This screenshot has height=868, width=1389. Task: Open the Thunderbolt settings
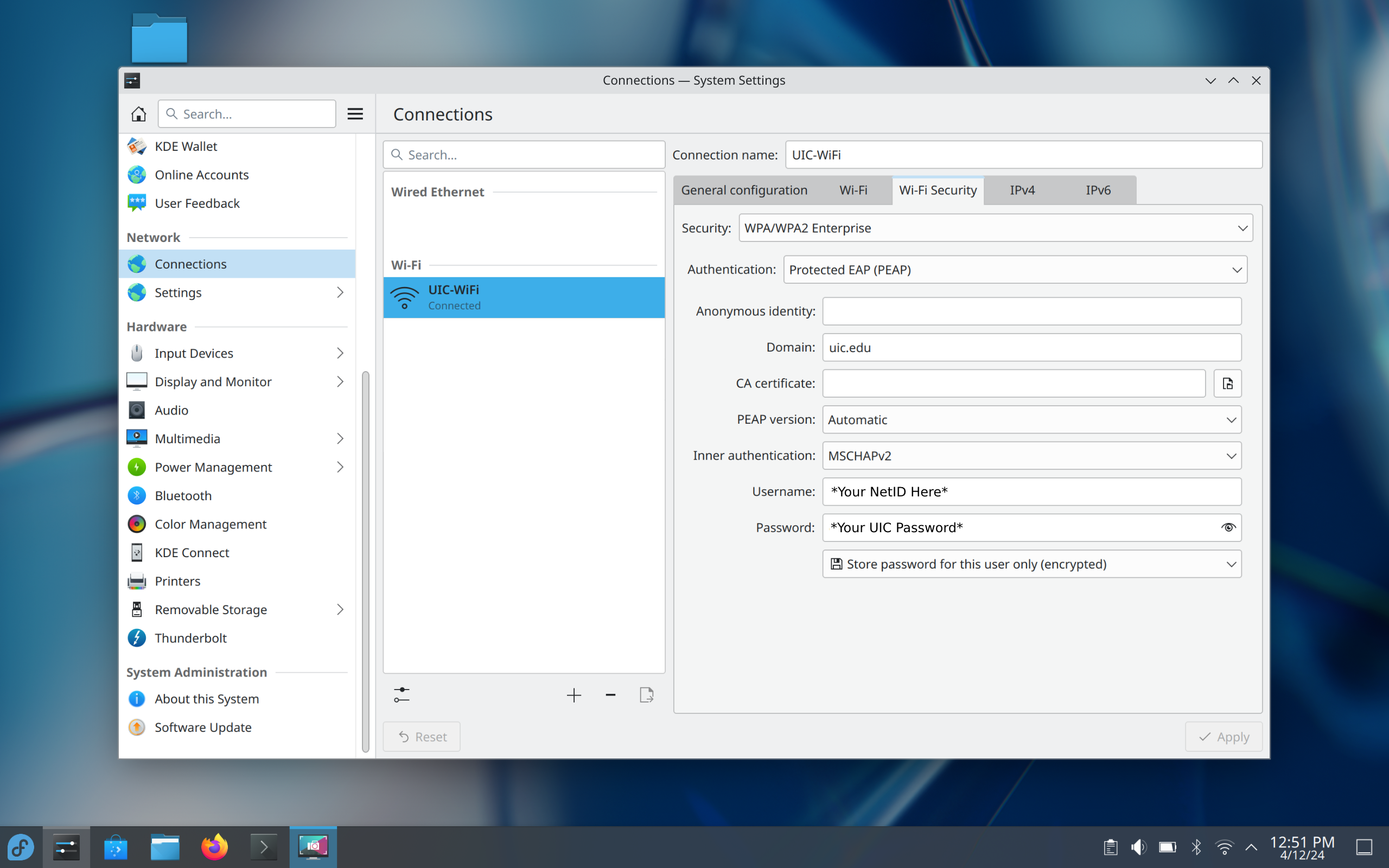237,638
